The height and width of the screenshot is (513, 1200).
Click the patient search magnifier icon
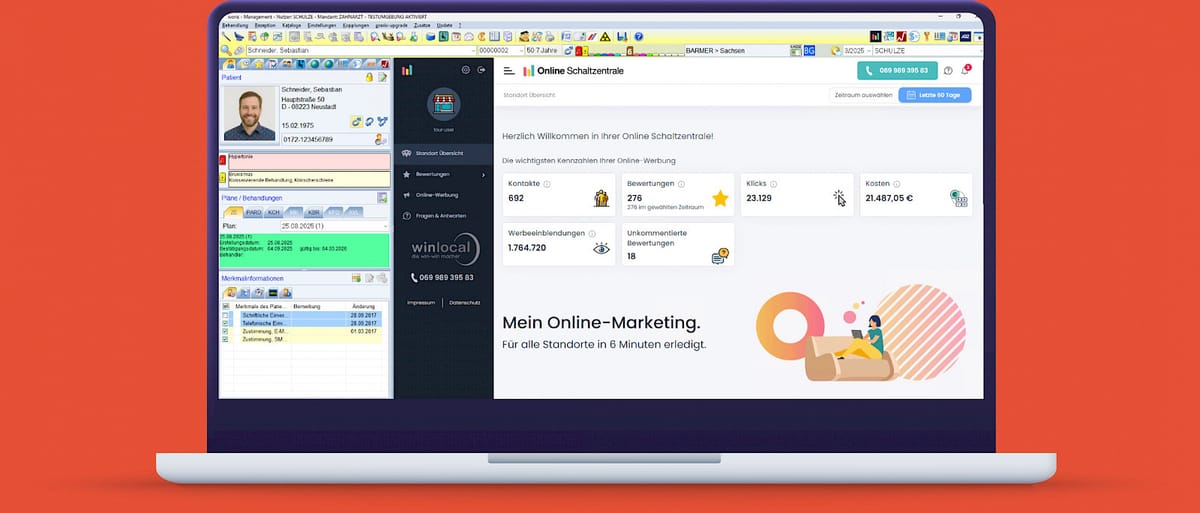(x=226, y=50)
